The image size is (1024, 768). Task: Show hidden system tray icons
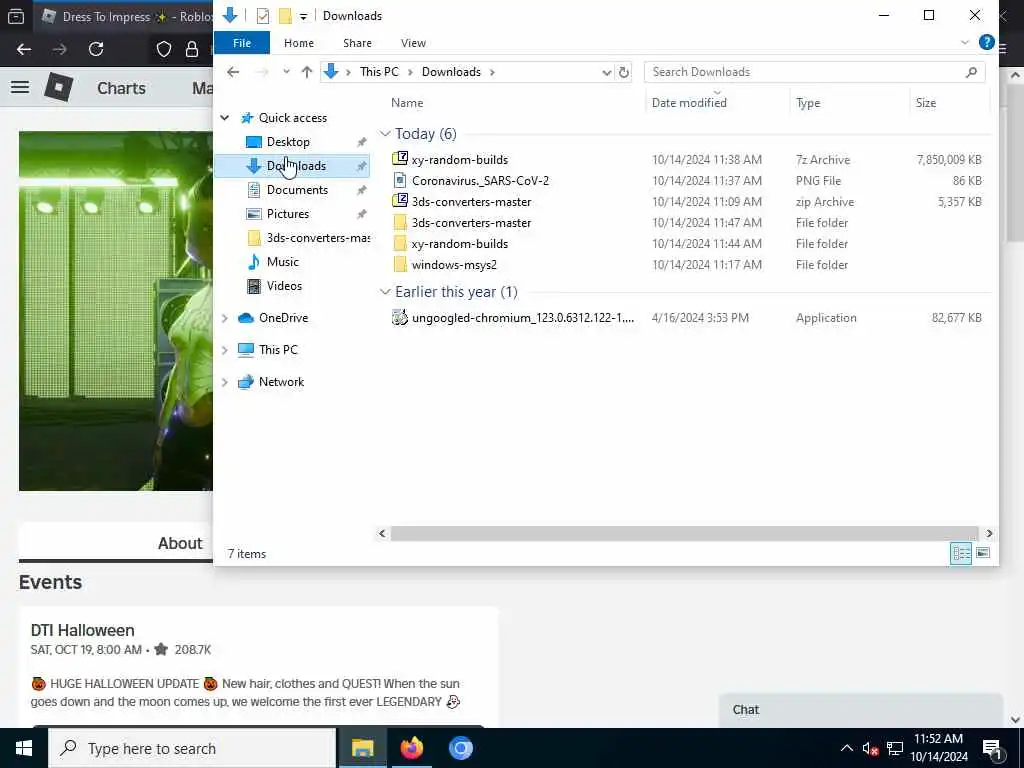846,748
